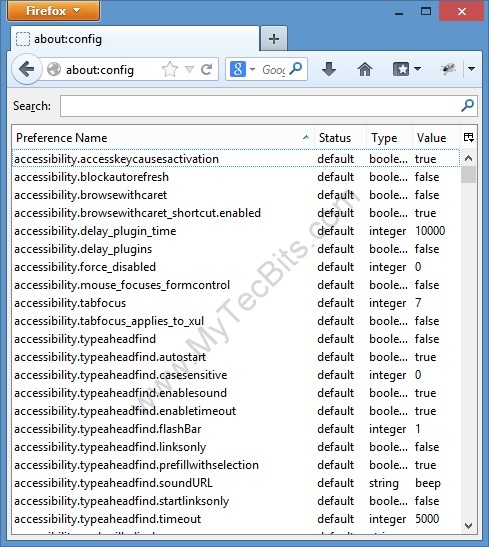Screen dimensions: 489x547
Task: Sort by Preference Name column header
Action: point(163,137)
